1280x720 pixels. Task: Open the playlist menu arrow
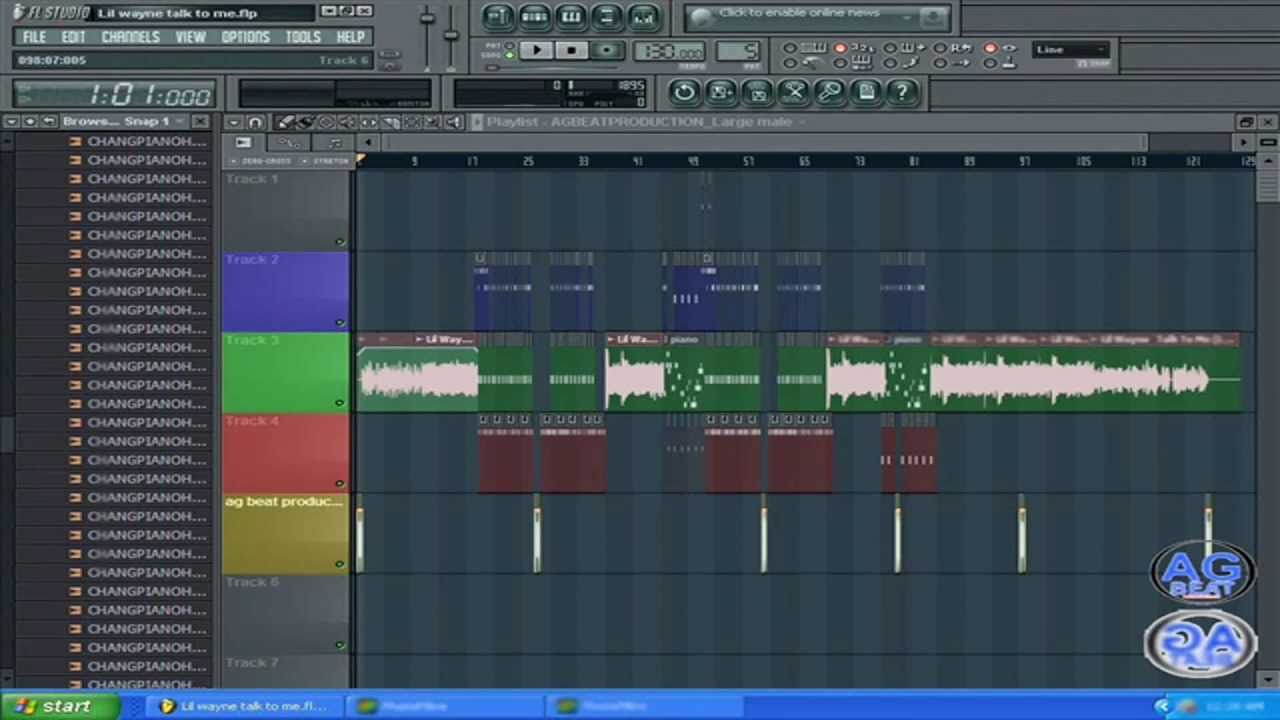233,122
